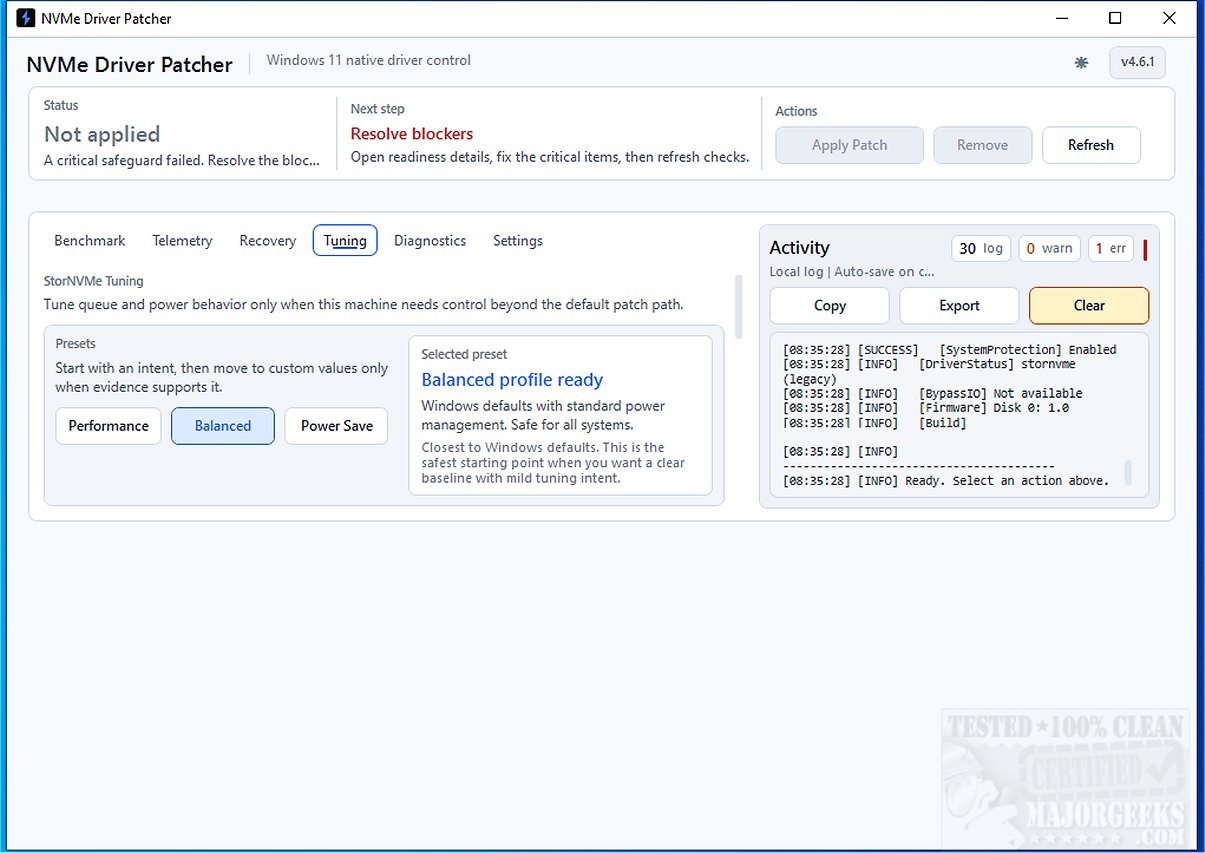The image size is (1205, 853).
Task: Click the StorNVMe Tuning heading
Action: pos(93,282)
